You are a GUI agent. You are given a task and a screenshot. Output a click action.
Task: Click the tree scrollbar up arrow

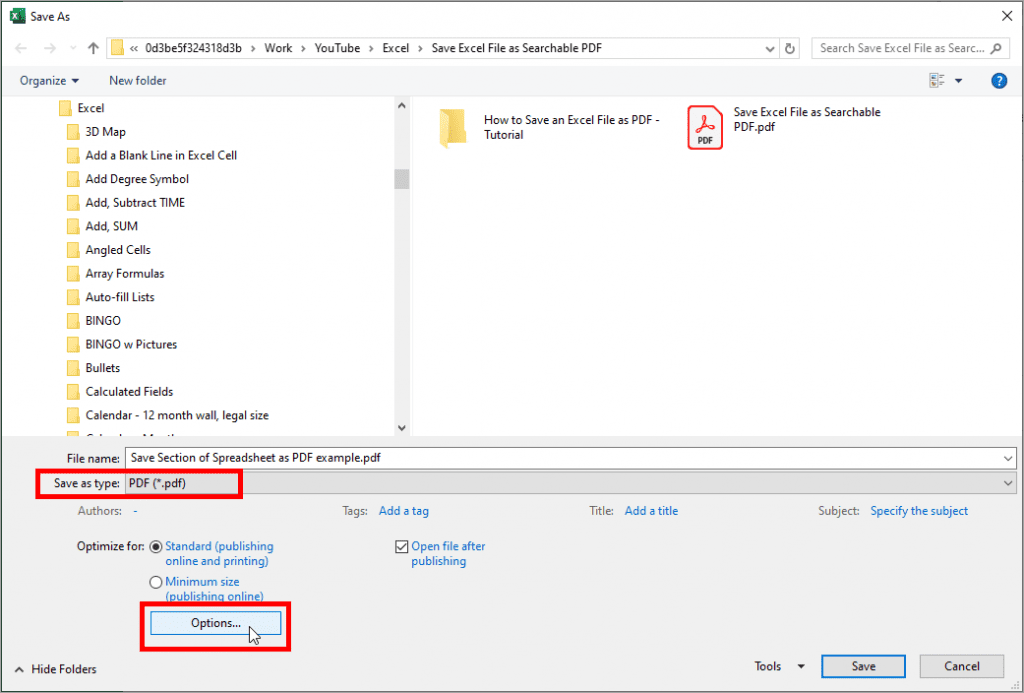pyautogui.click(x=402, y=105)
